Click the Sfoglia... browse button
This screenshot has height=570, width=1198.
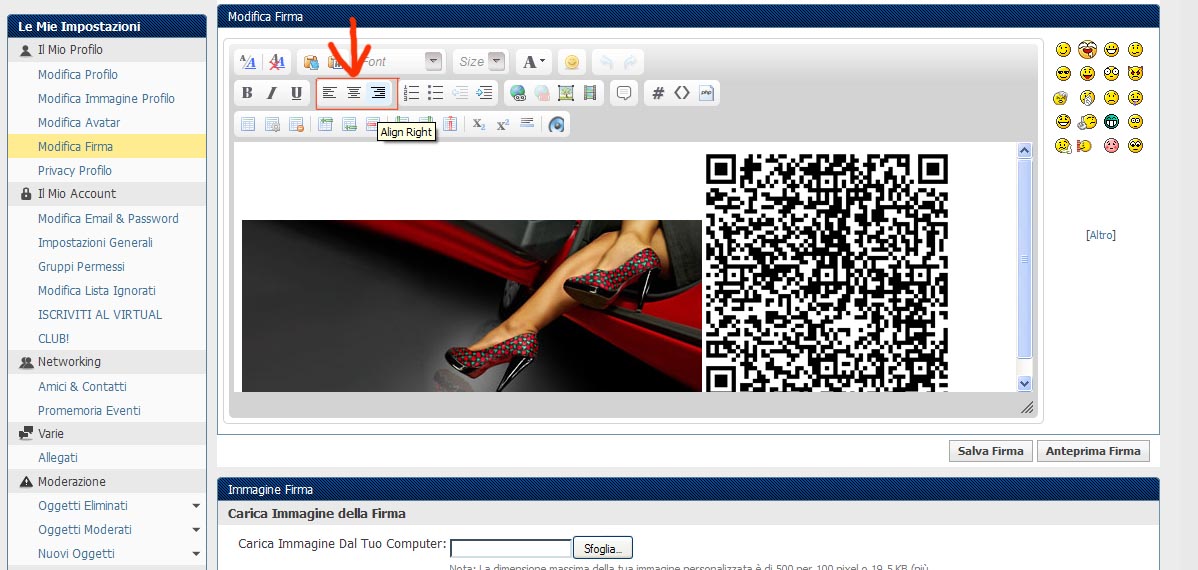(x=602, y=548)
